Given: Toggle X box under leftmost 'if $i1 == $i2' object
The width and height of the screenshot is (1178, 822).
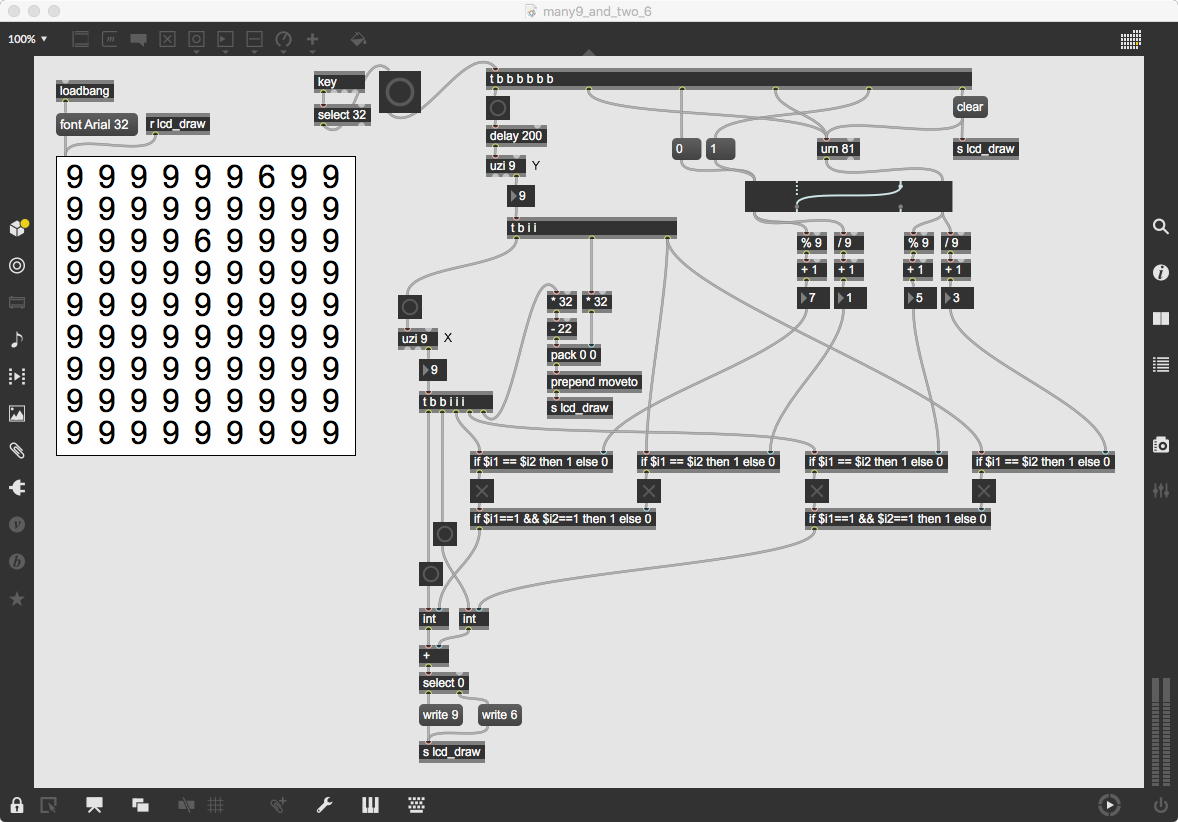Looking at the screenshot, I should (482, 491).
